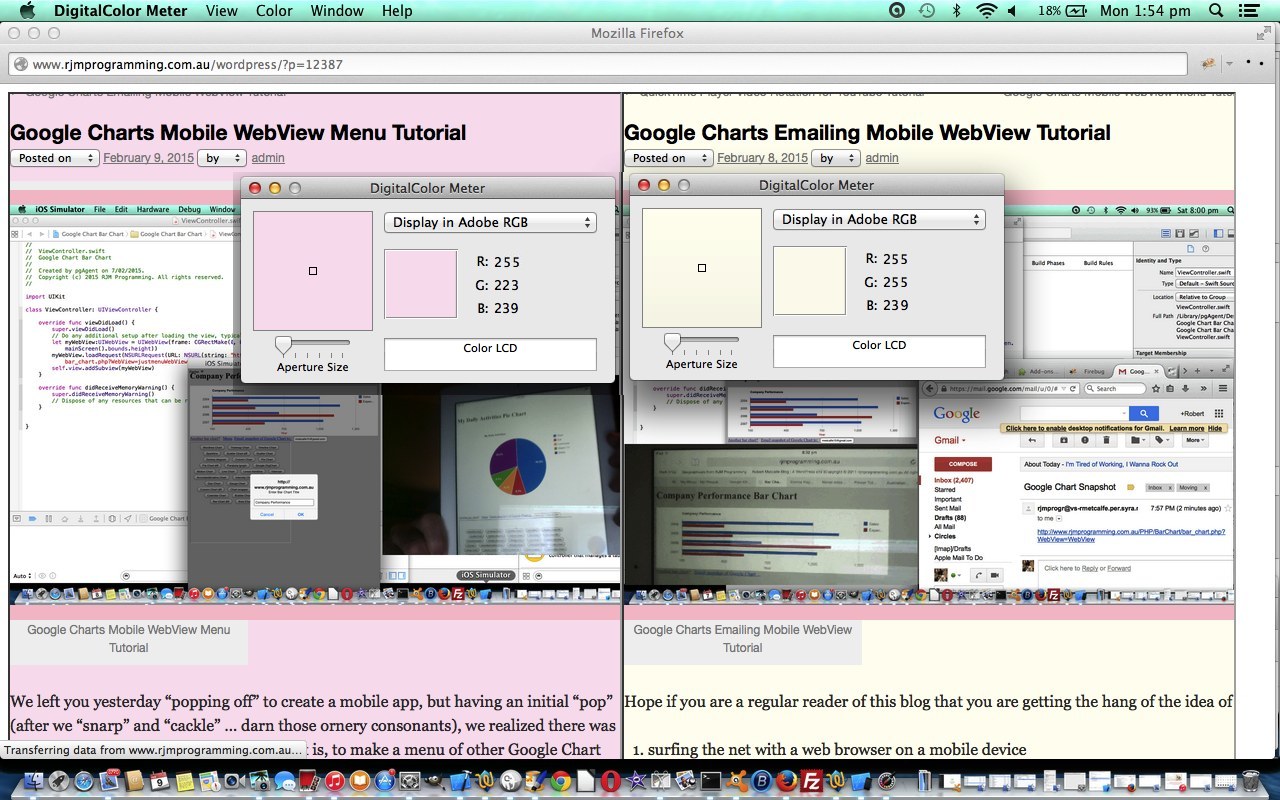Open 'by' dropdown of Emailing Tutorial post
1280x800 pixels.
[x=835, y=158]
